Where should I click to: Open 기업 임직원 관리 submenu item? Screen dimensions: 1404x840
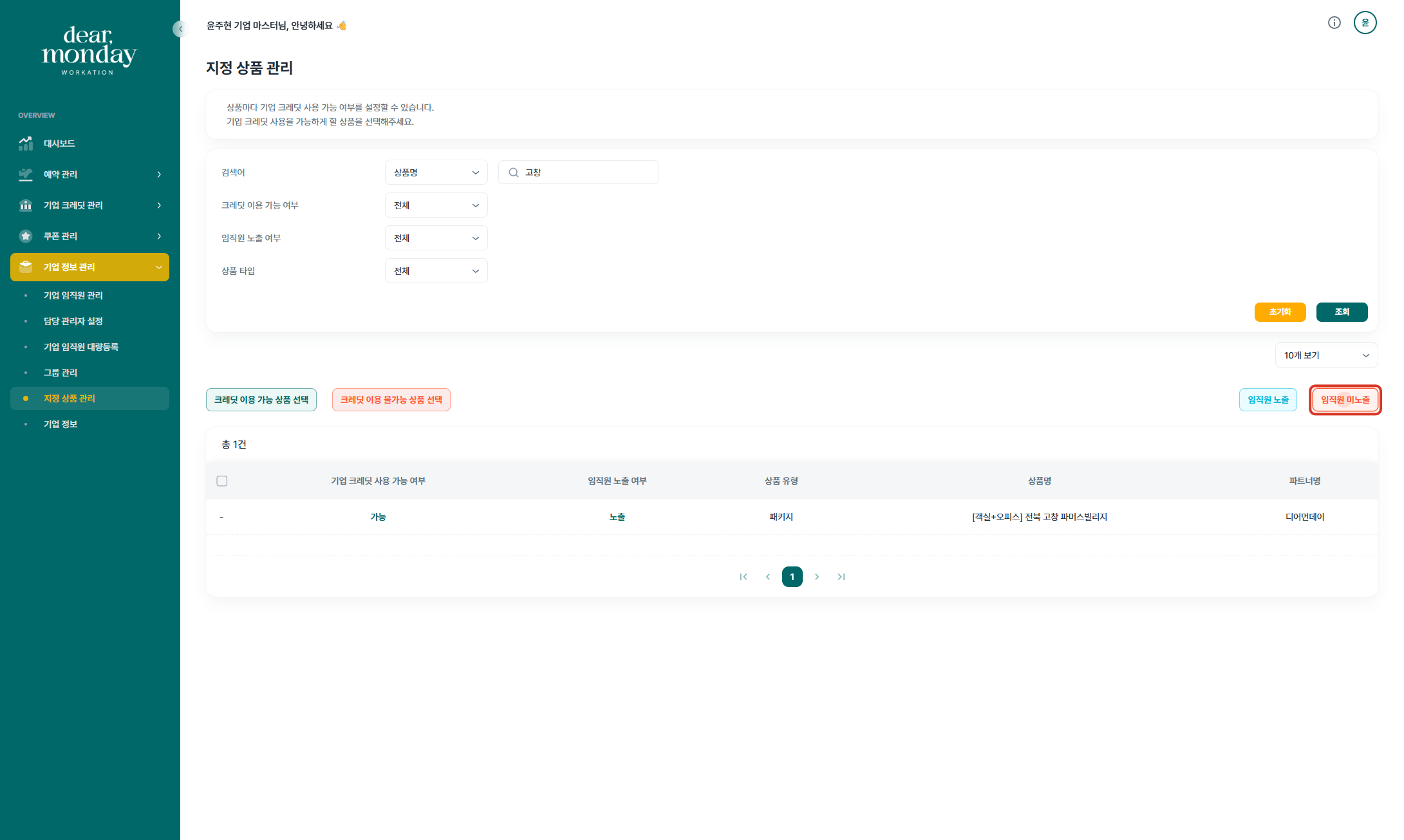click(73, 295)
